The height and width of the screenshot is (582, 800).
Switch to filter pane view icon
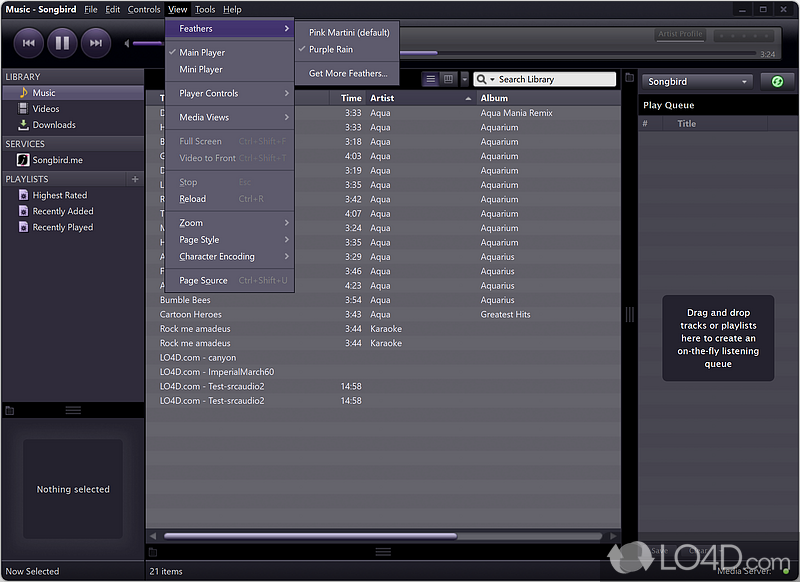[x=449, y=79]
